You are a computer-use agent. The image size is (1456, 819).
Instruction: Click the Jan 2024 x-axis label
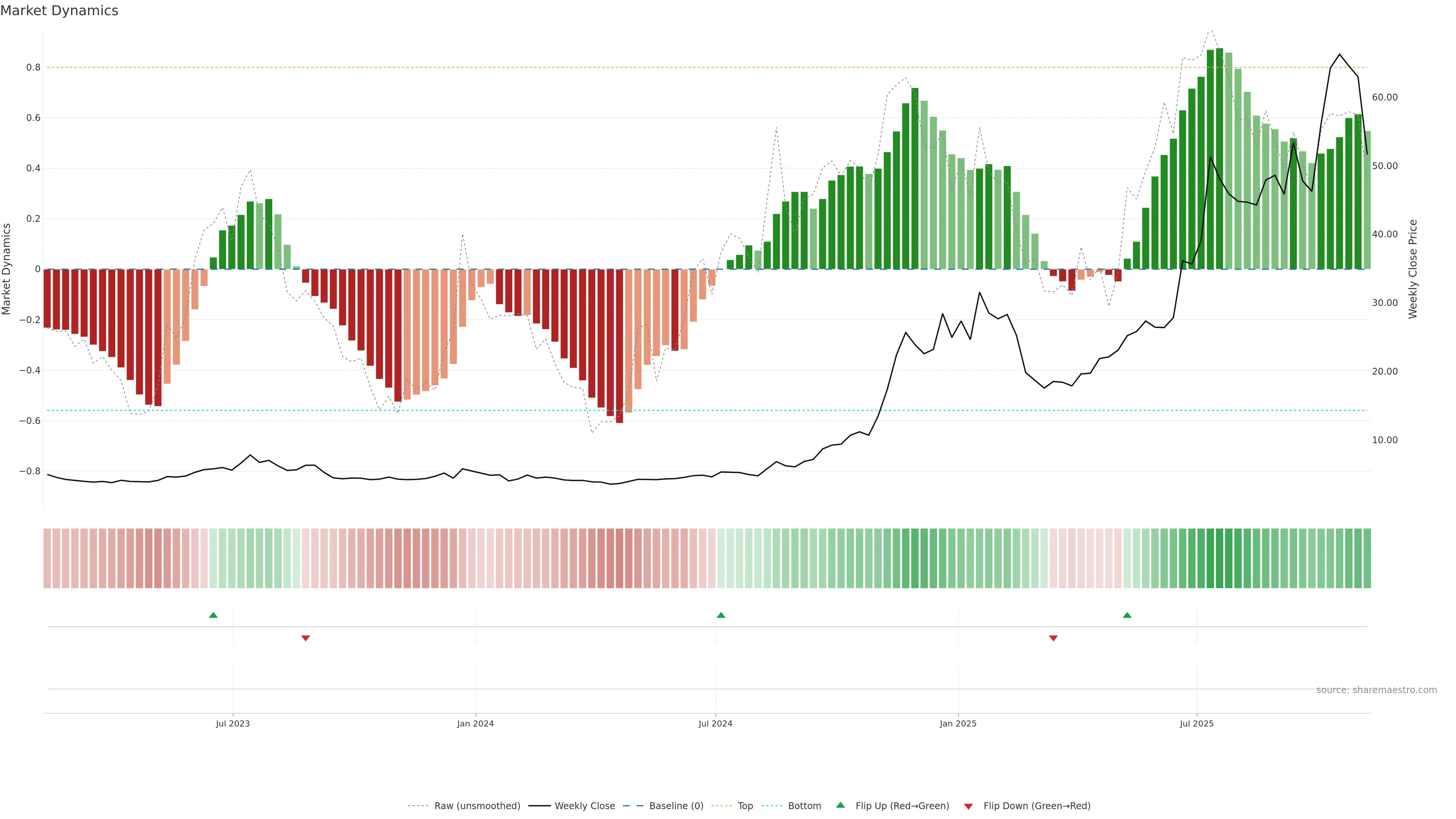475,723
